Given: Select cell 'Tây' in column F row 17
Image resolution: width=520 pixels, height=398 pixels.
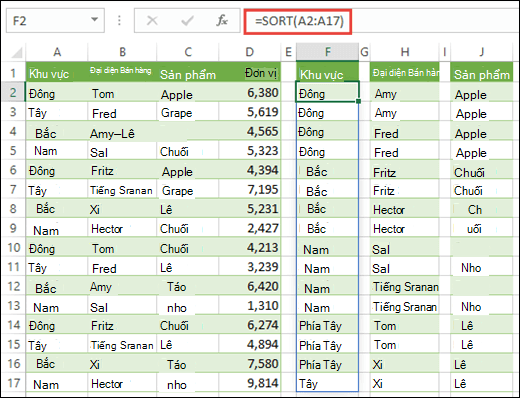Looking at the screenshot, I should 328,383.
